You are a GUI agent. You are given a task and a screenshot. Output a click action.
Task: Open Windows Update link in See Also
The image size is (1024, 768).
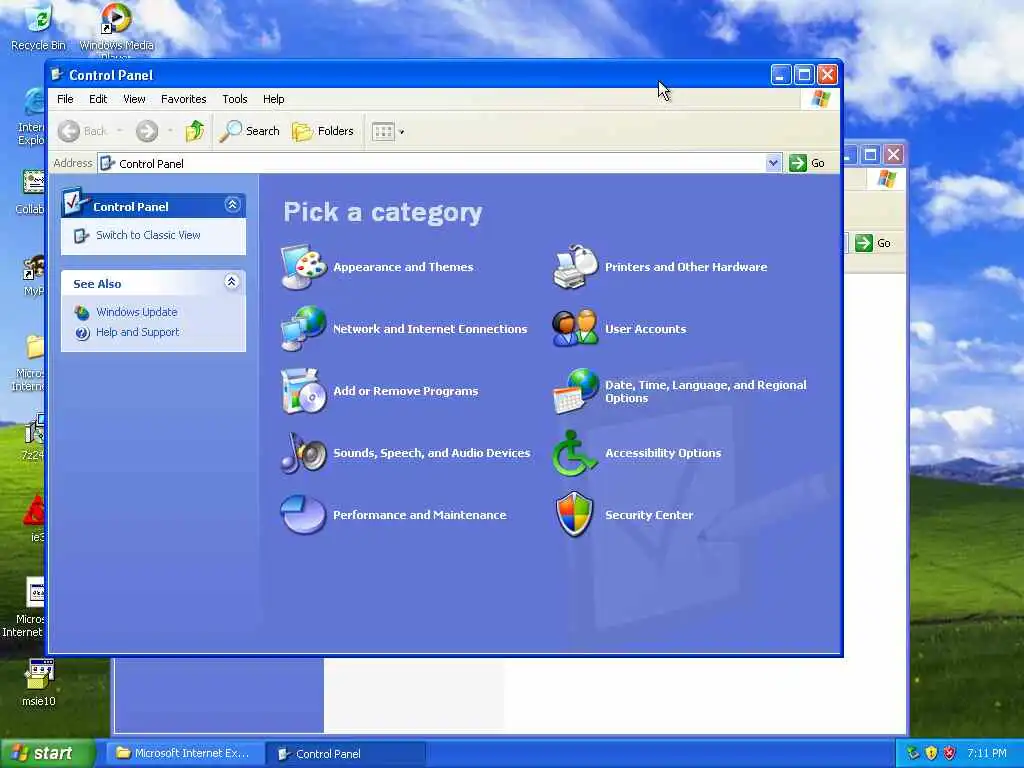point(136,312)
